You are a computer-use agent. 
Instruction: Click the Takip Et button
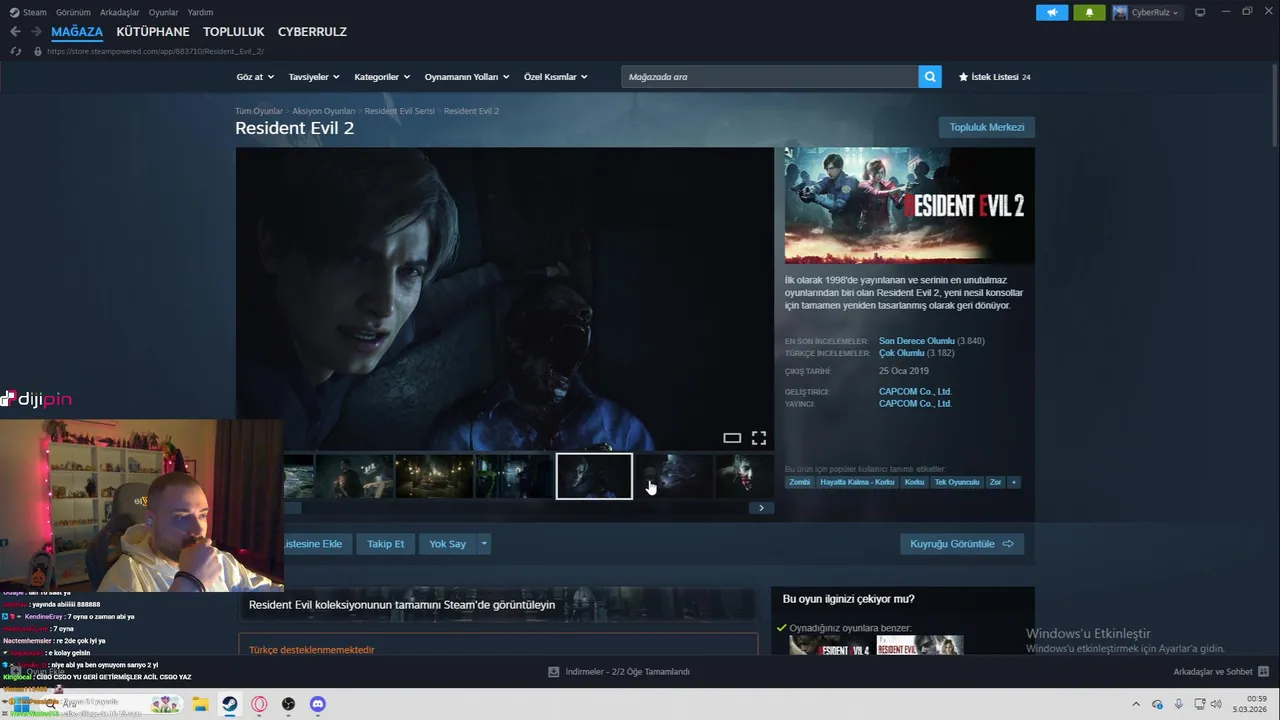(386, 544)
